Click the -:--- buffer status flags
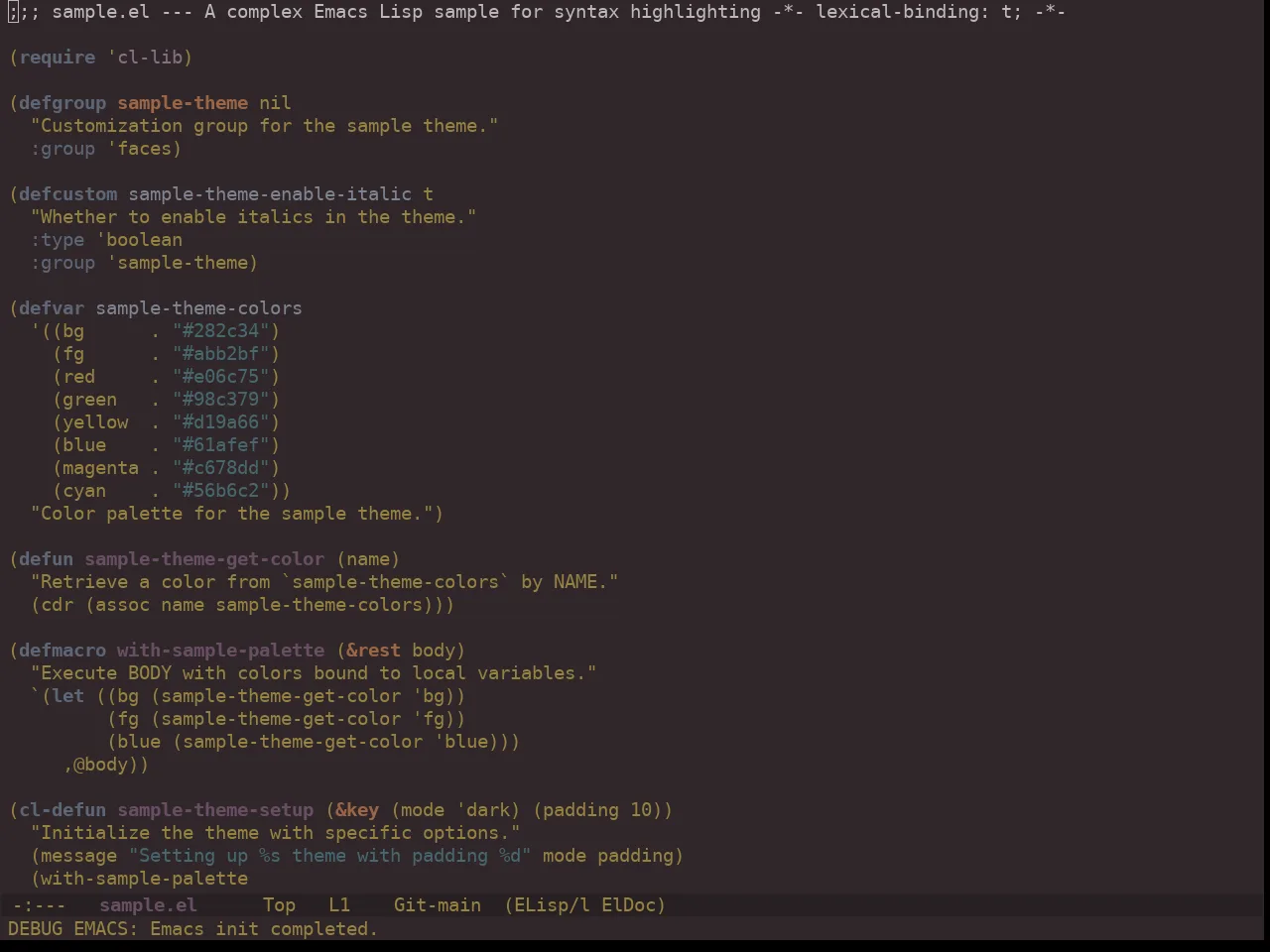 point(39,905)
